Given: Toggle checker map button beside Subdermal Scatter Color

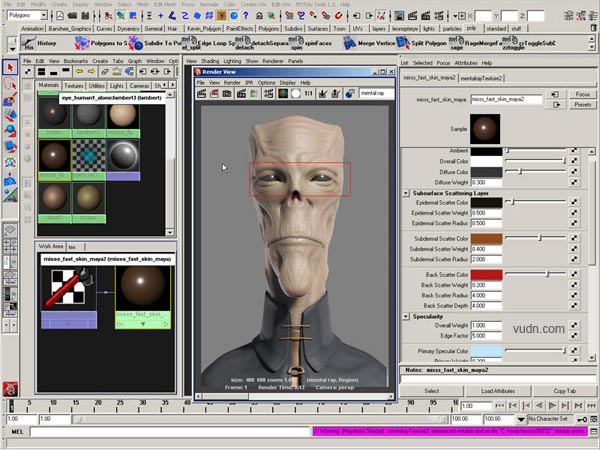Looking at the screenshot, I should (x=574, y=238).
